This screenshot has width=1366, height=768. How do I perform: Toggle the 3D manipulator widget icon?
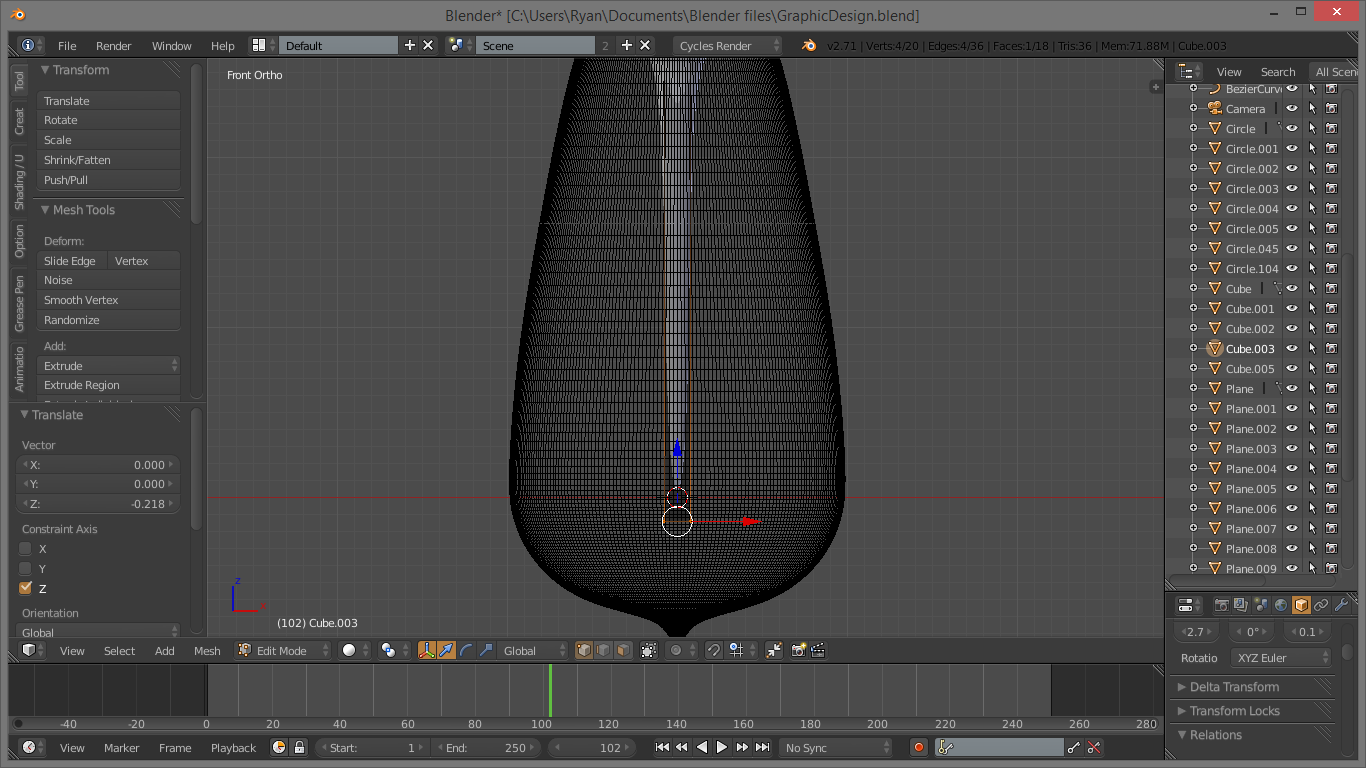click(427, 650)
